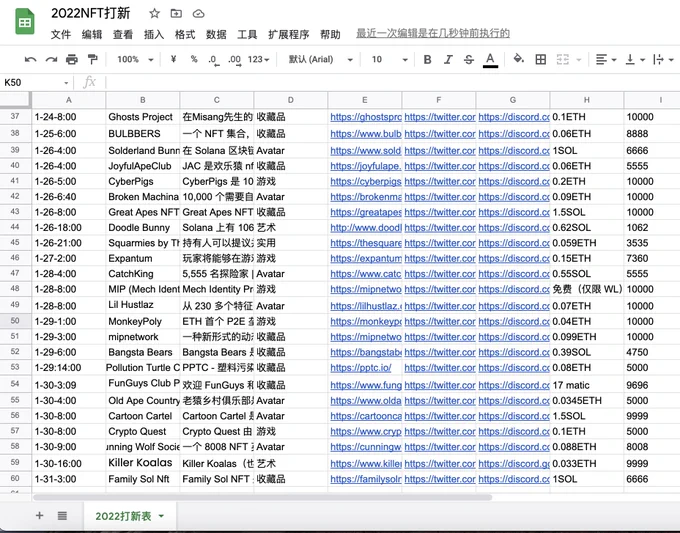Open the 格式 menu
This screenshot has height=533, width=680.
pyautogui.click(x=185, y=34)
